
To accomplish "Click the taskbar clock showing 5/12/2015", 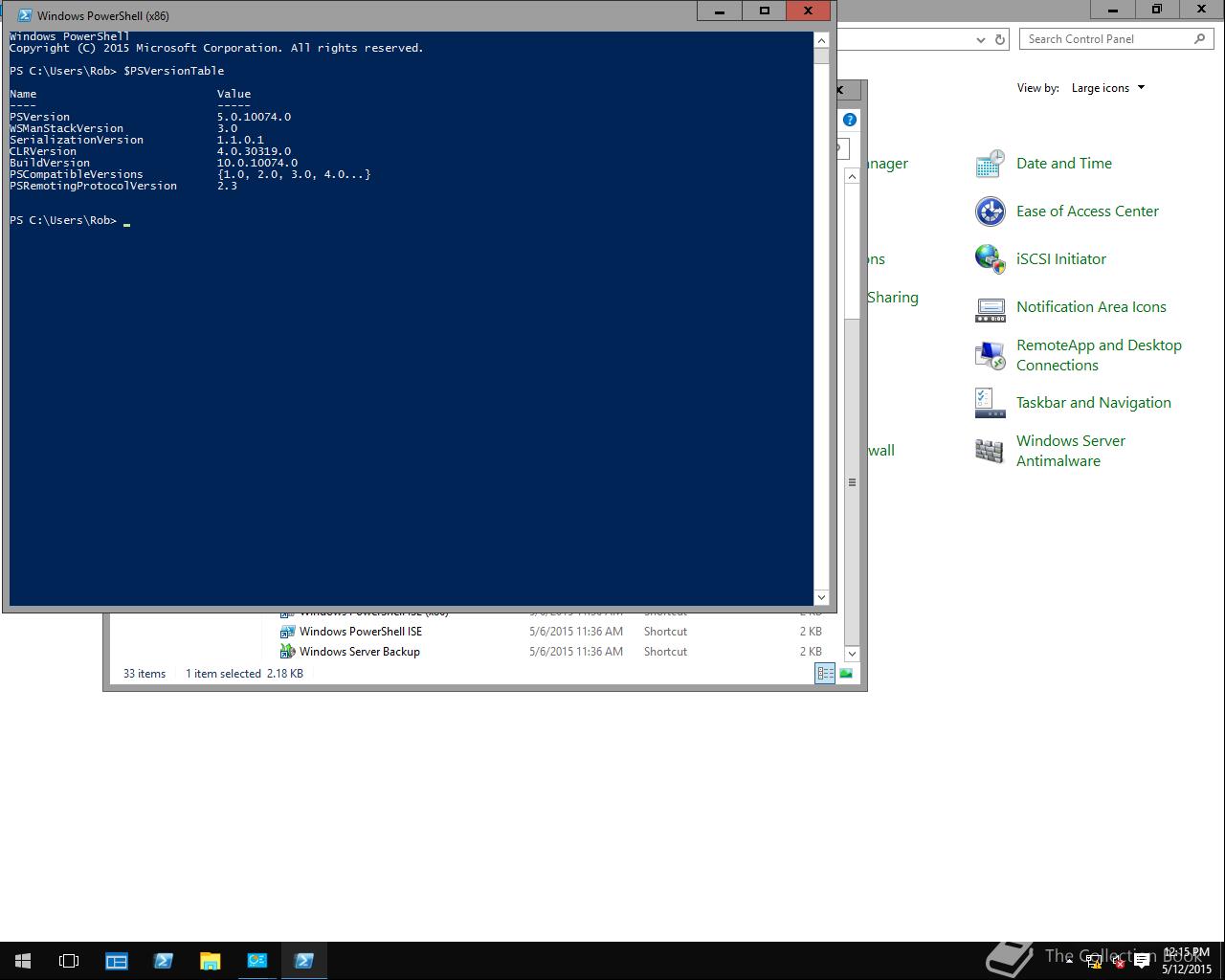I will (x=1187, y=961).
